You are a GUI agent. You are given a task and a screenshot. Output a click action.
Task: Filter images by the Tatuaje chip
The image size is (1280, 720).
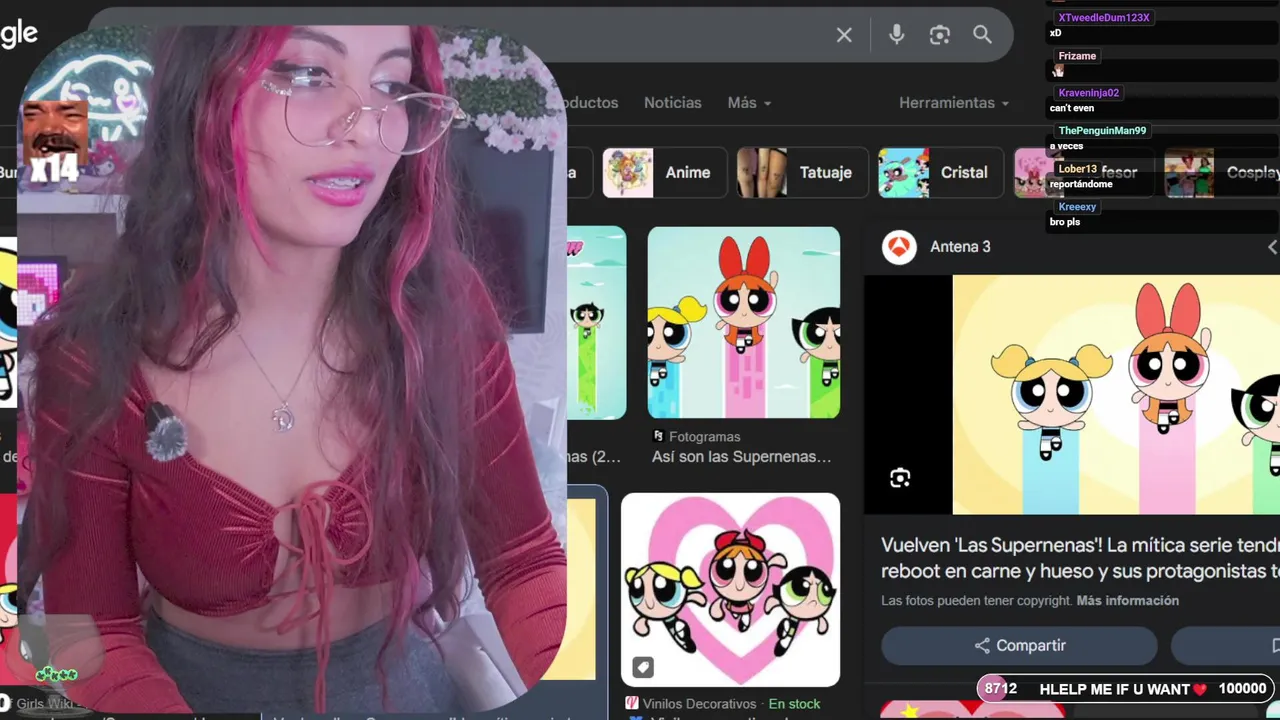pyautogui.click(x=801, y=173)
